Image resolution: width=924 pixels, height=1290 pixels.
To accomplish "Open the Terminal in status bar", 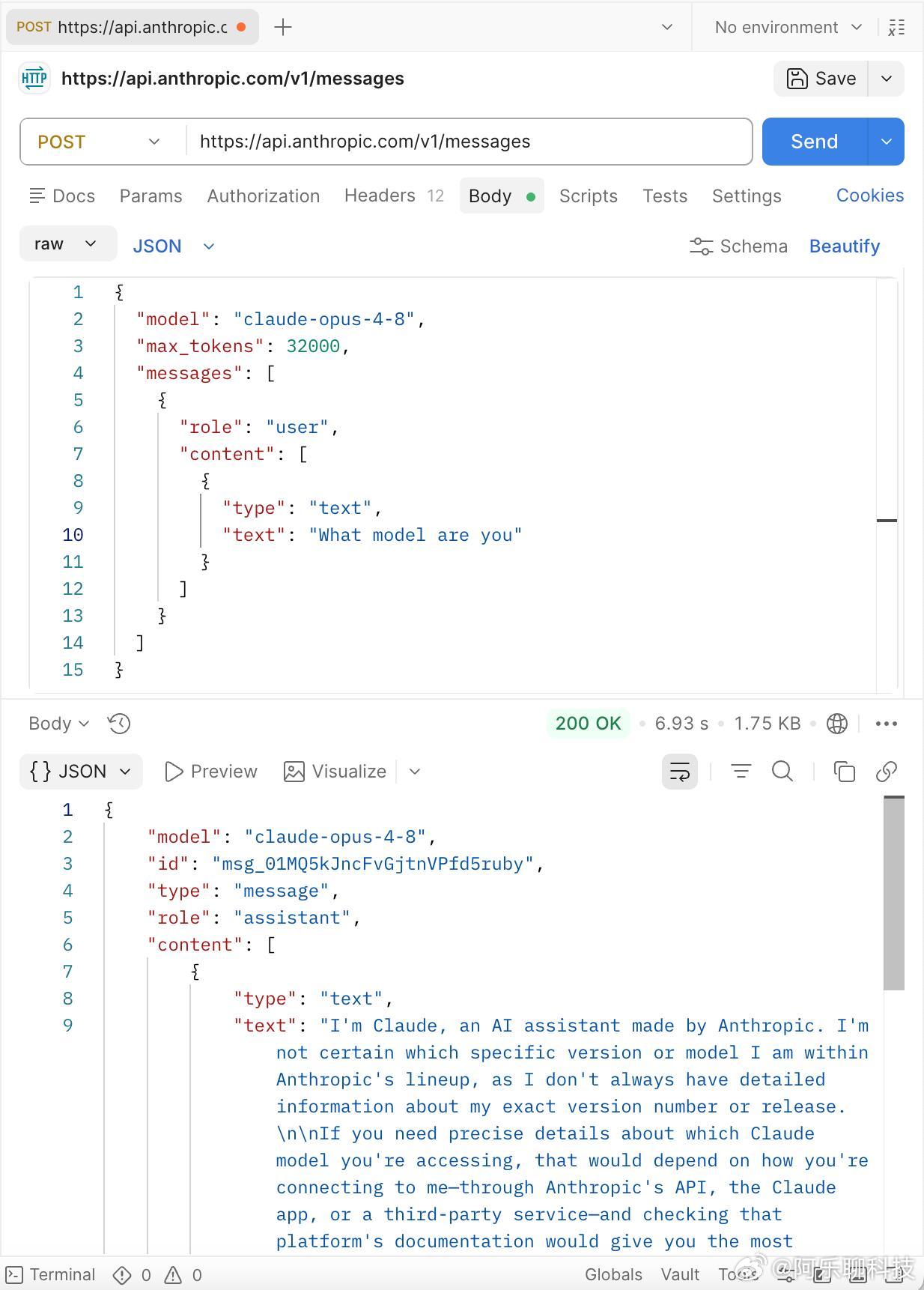I will (x=50, y=1275).
